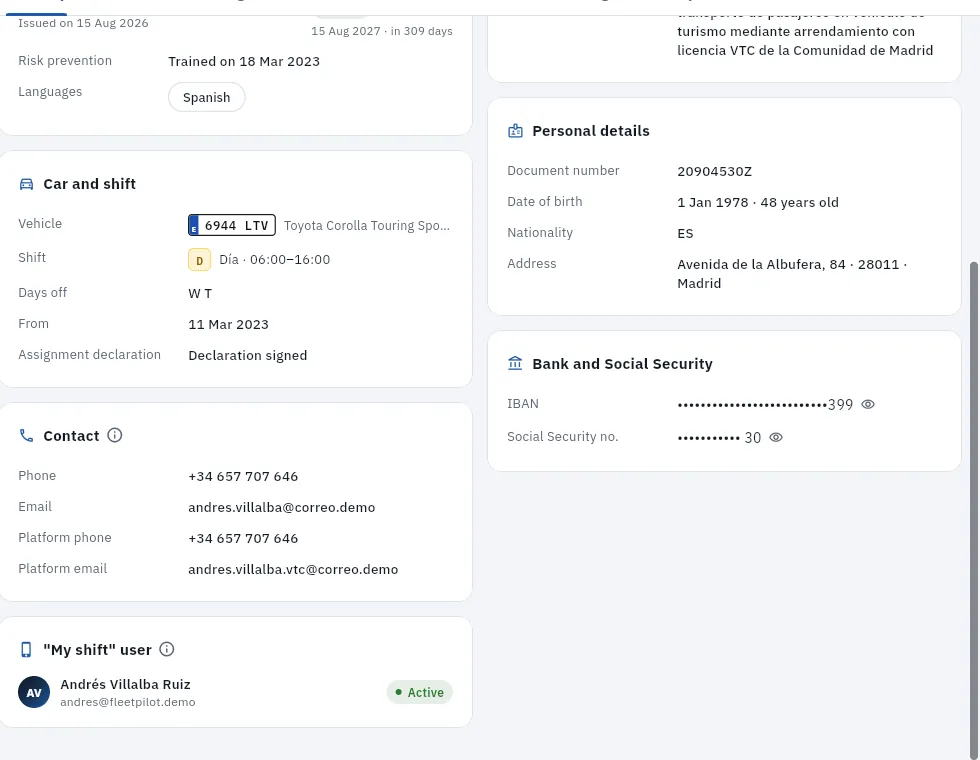Image resolution: width=980 pixels, height=760 pixels.
Task: Click Declaration signed value
Action: pos(248,356)
